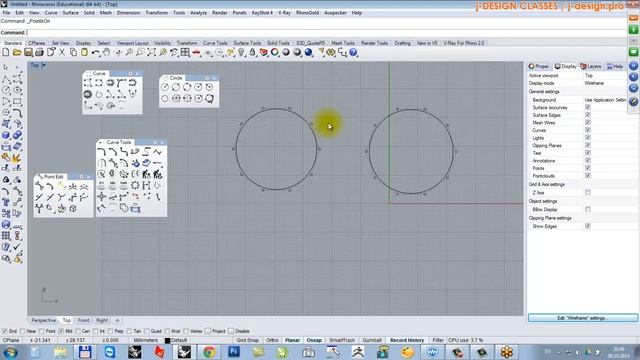Open the Surface menu
640x360 pixels.
point(70,13)
